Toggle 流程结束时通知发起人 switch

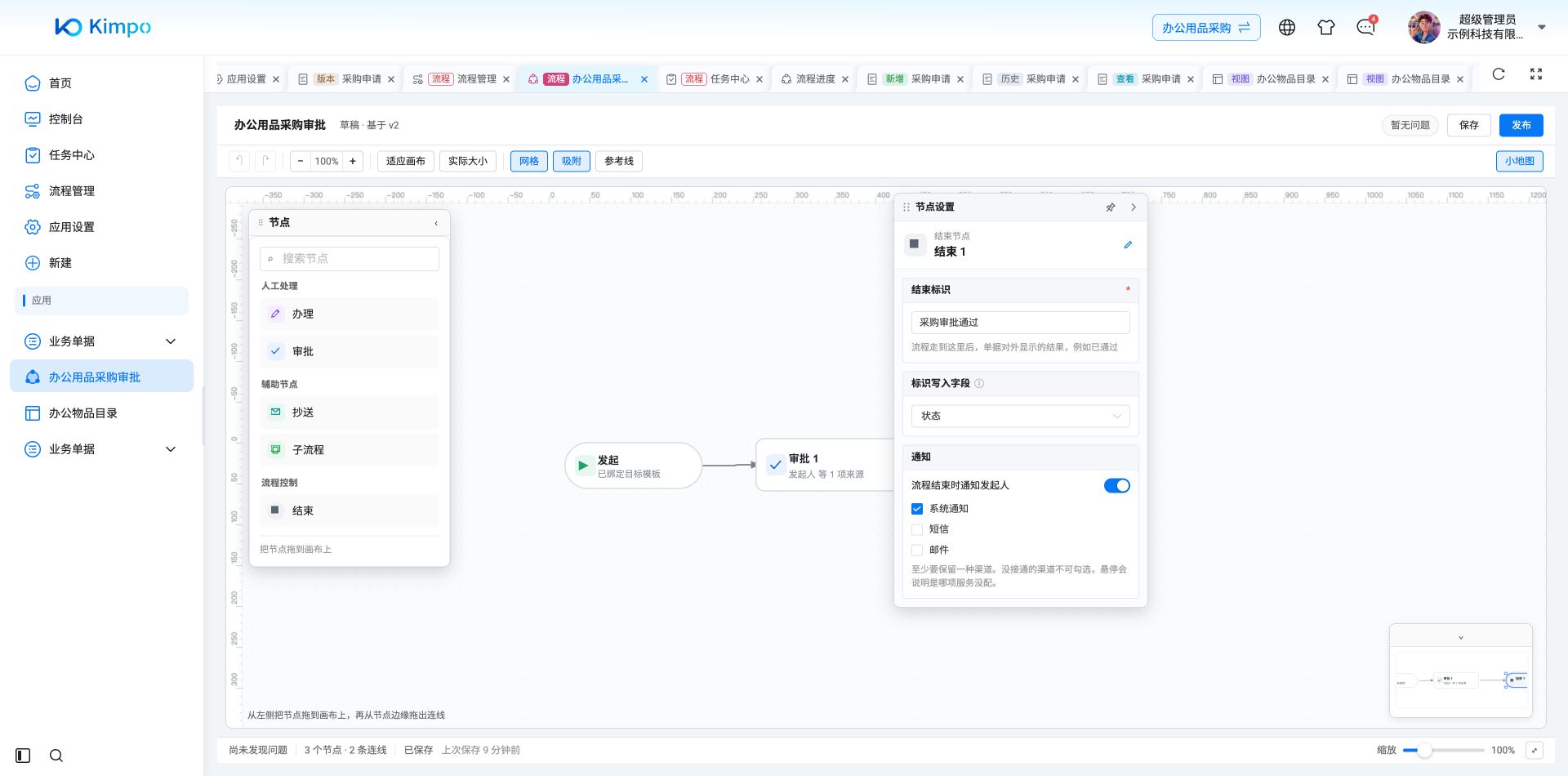(x=1117, y=485)
